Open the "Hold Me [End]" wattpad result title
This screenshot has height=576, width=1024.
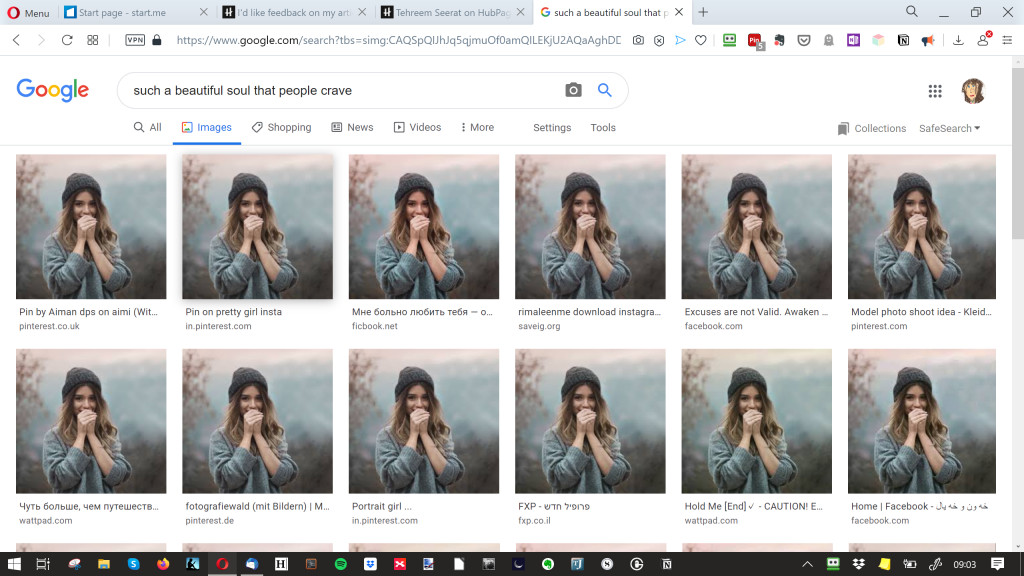tap(754, 506)
